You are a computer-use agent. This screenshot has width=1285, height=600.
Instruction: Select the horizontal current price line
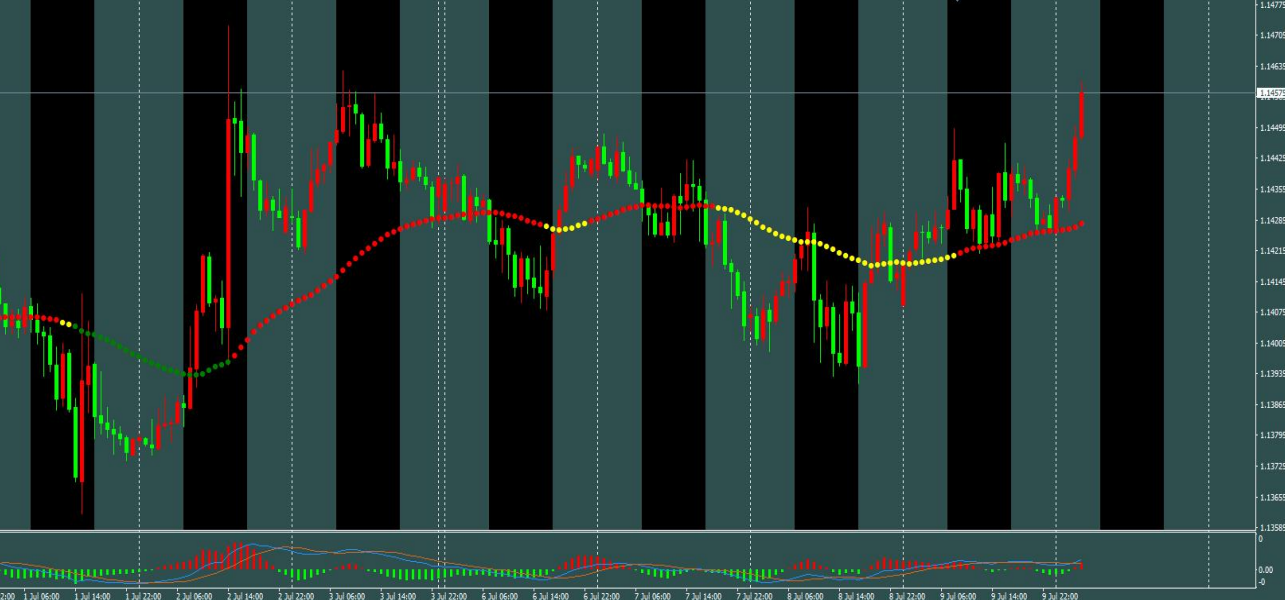628,93
